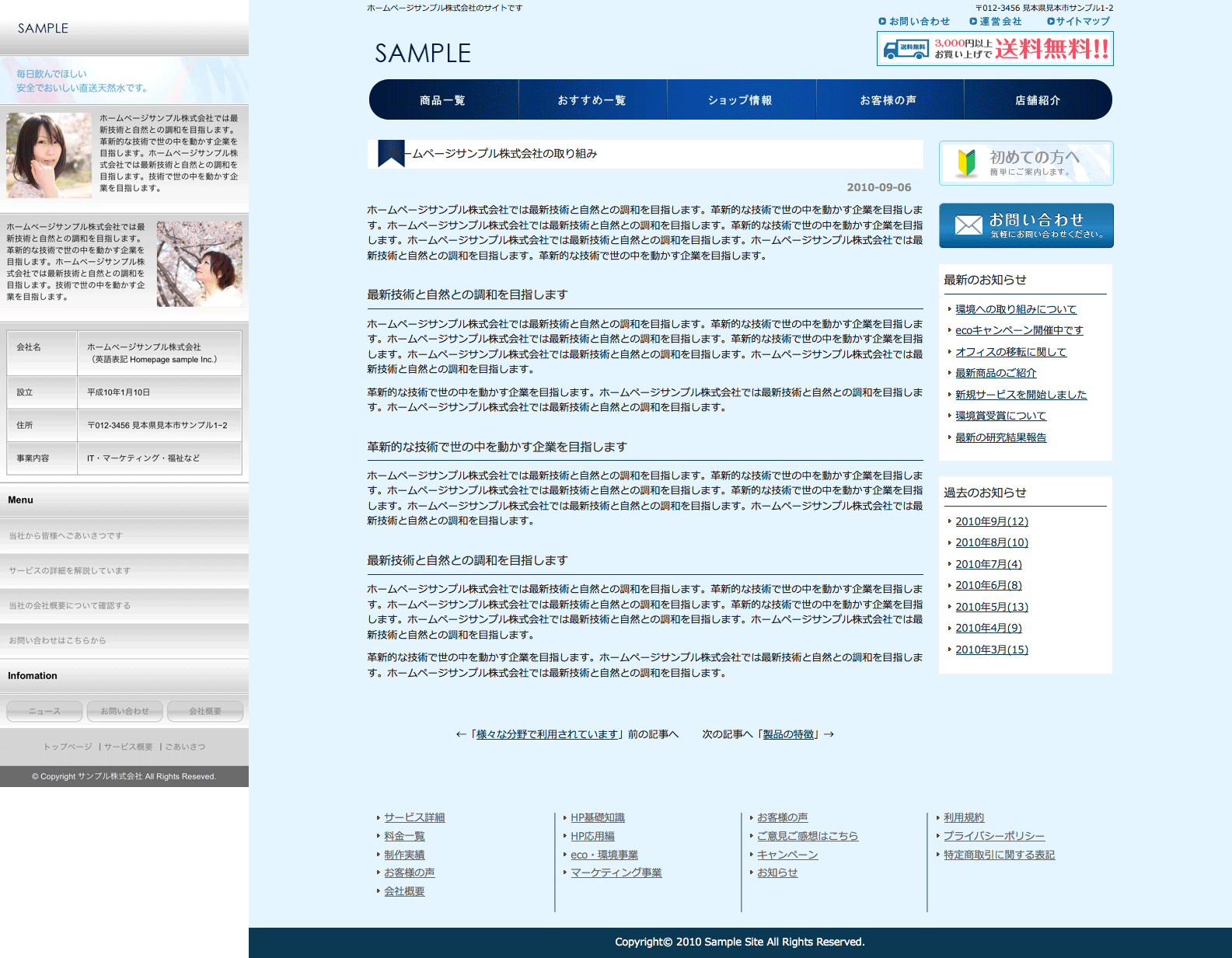Open the 2010年9月(12) archive link
Screen dimensions: 1232x958
(991, 521)
